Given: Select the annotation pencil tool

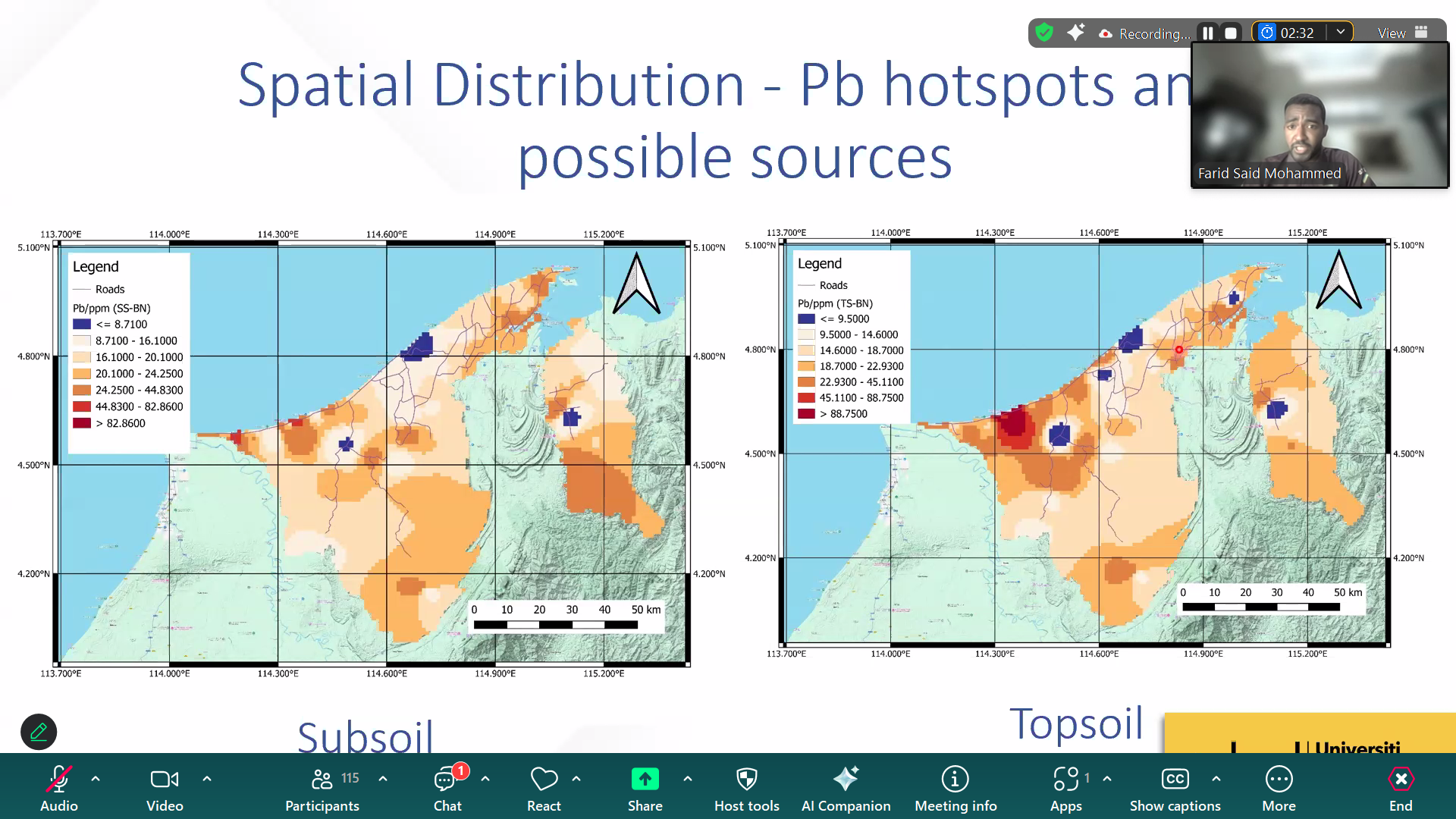Looking at the screenshot, I should 38,732.
